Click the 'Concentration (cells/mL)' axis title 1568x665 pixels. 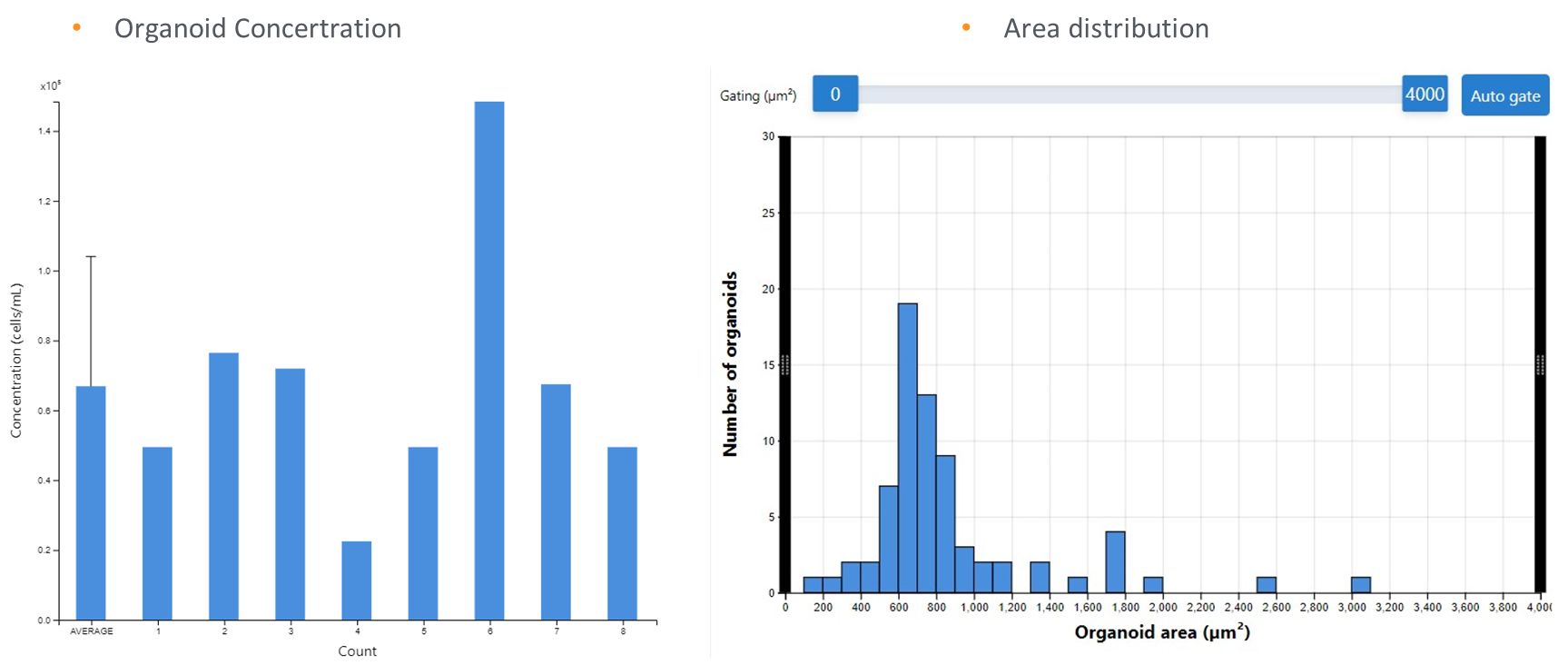point(15,361)
